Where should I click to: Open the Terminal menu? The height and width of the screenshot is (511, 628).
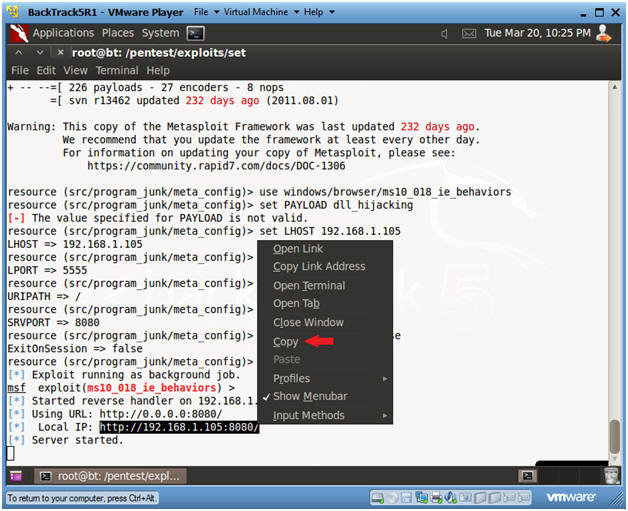(x=117, y=70)
